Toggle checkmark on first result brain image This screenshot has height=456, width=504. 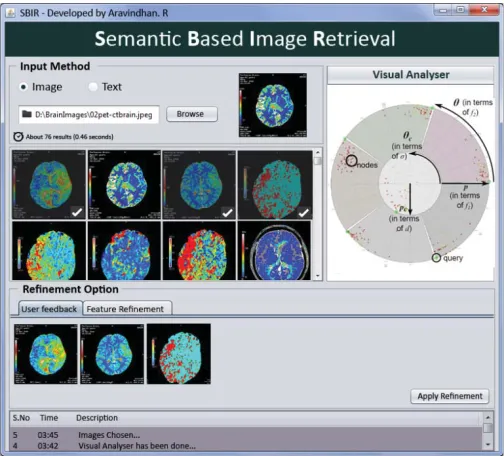pos(77,212)
